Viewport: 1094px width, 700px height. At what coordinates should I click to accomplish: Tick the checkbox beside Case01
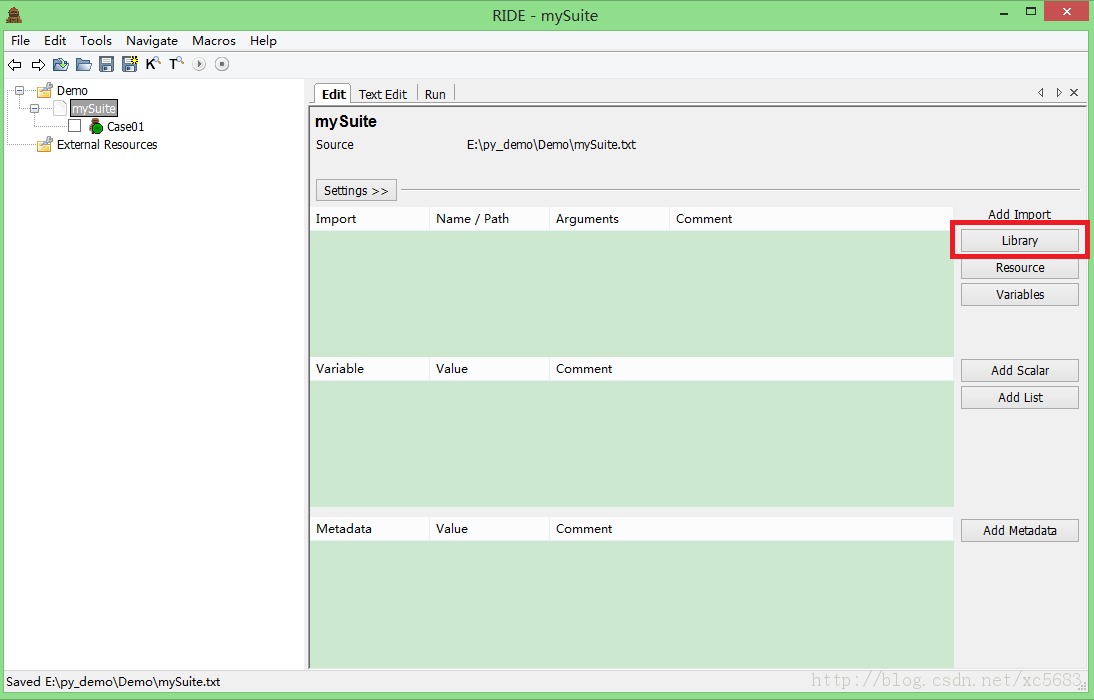click(74, 126)
